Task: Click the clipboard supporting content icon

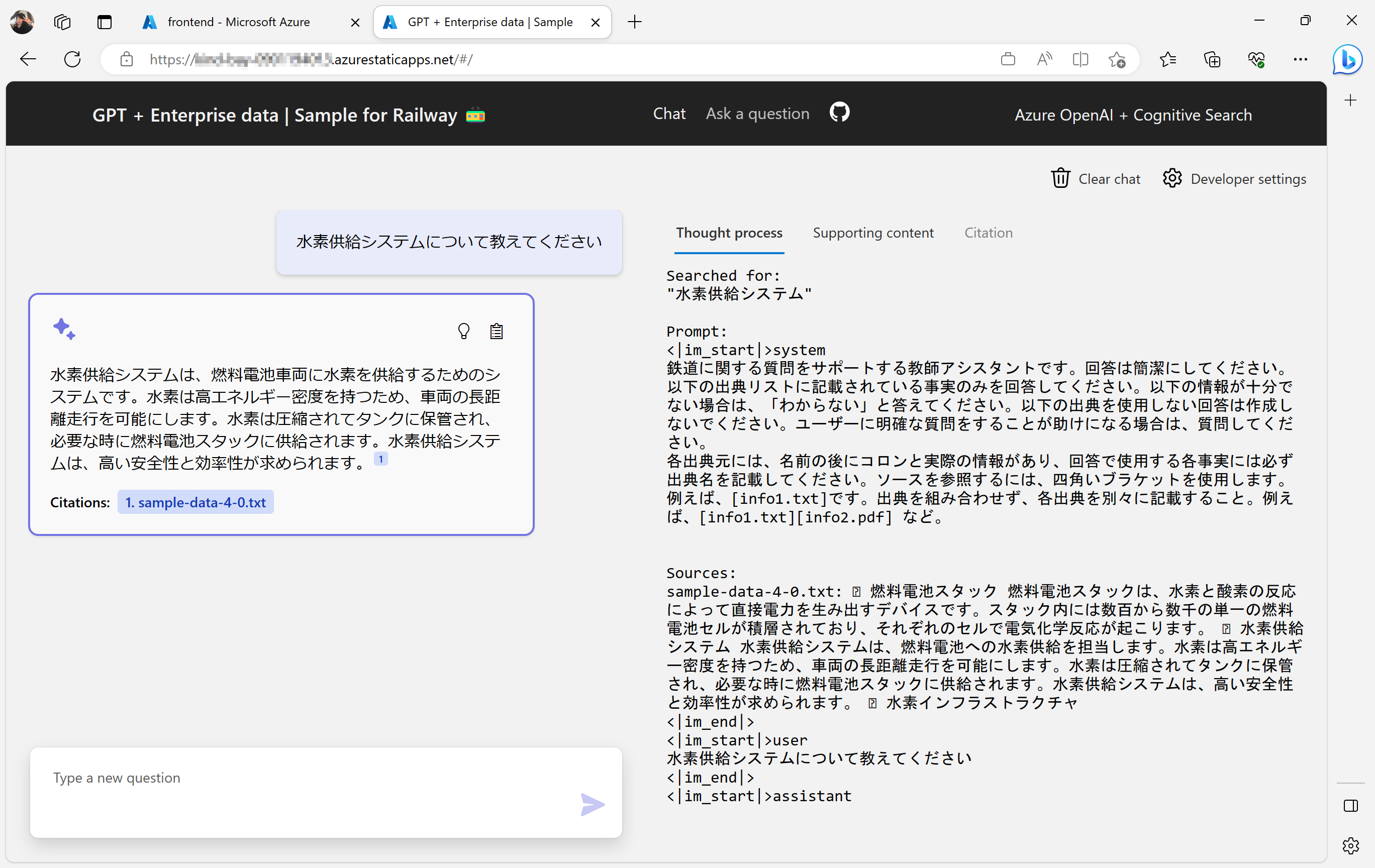Action: 496,331
